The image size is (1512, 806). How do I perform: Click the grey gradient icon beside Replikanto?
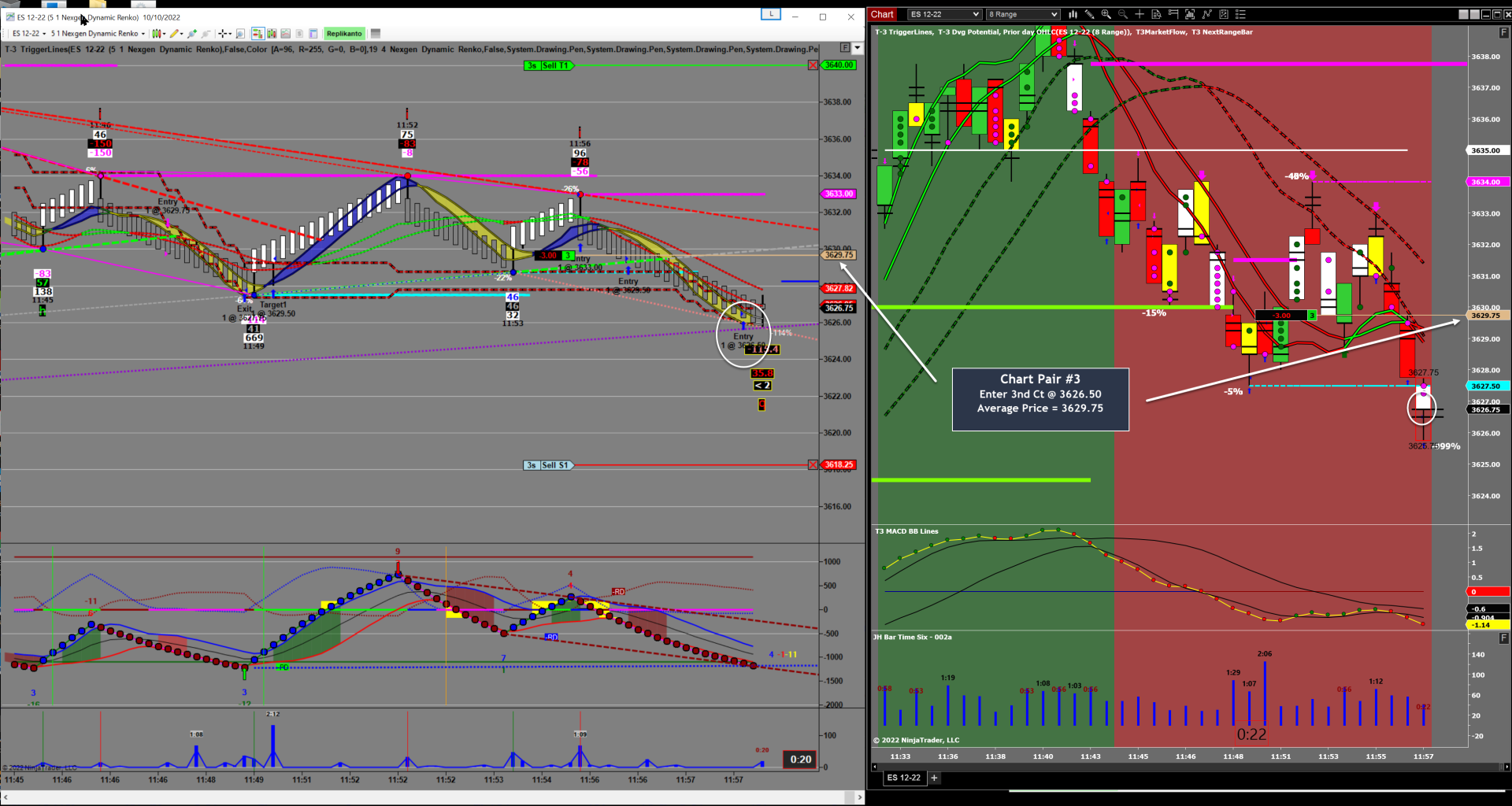pyautogui.click(x=376, y=34)
